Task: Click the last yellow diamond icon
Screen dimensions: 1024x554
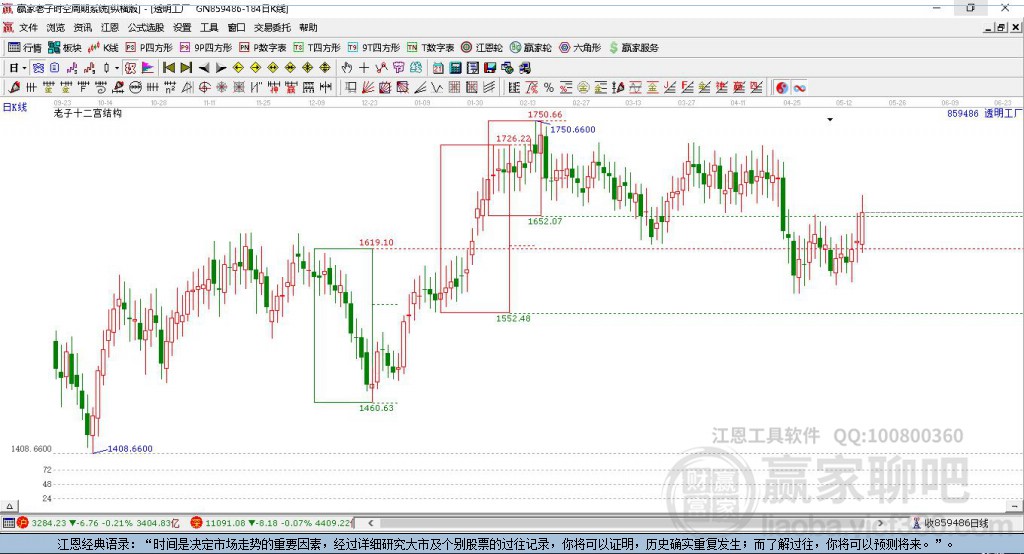Action: click(325, 68)
